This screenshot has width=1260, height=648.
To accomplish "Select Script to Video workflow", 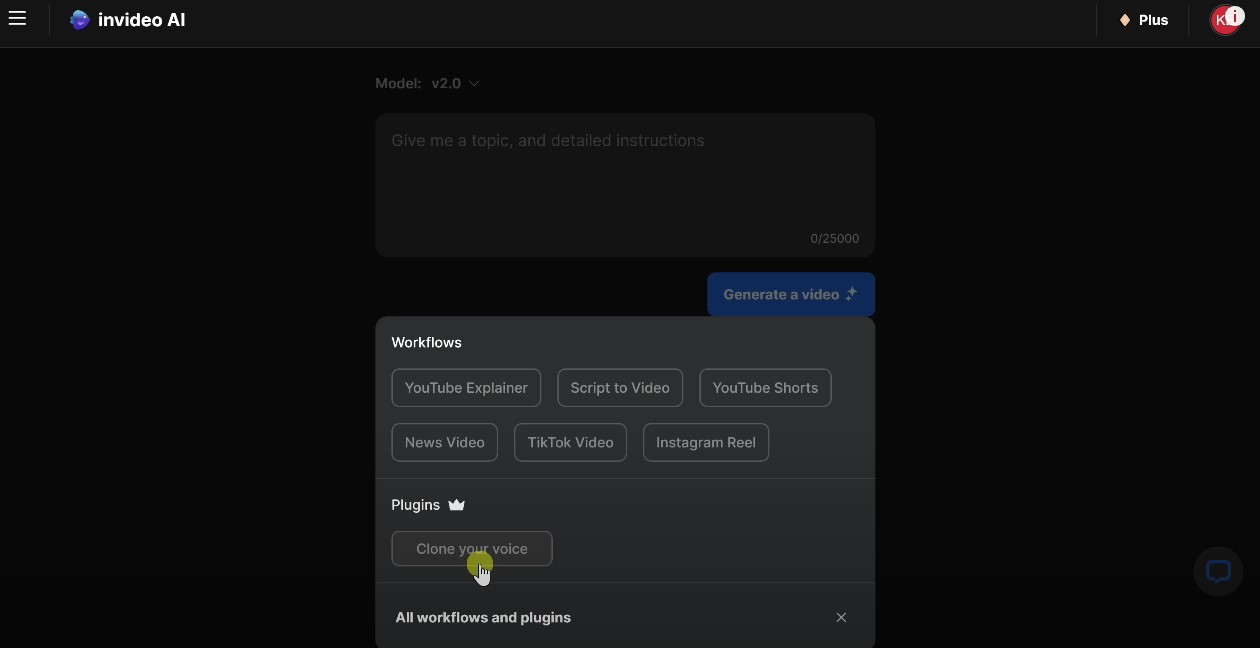I will pos(620,388).
